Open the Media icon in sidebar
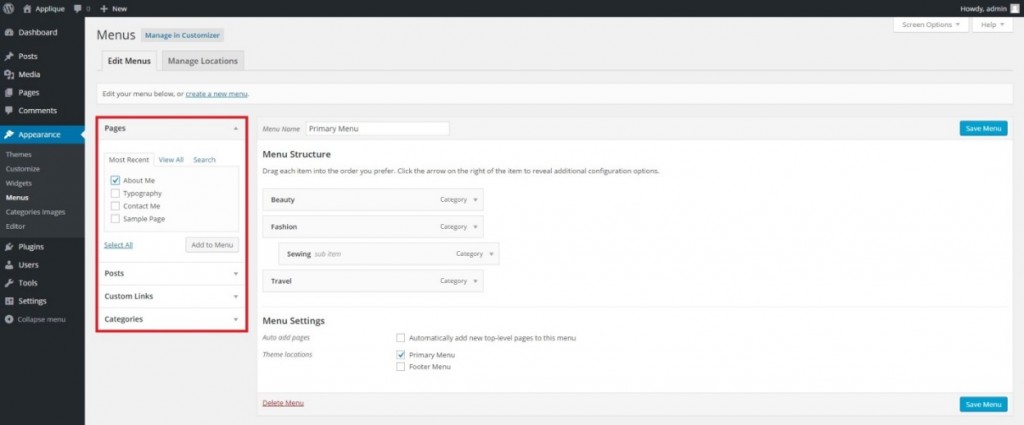 coord(9,74)
